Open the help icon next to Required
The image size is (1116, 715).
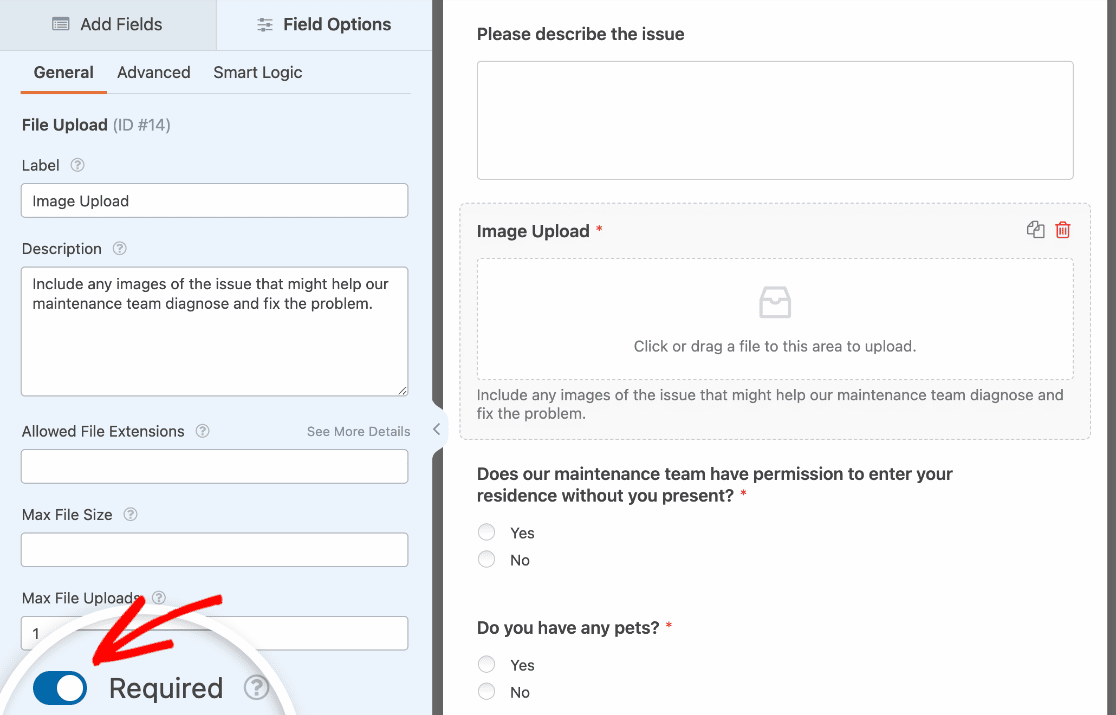pyautogui.click(x=256, y=688)
